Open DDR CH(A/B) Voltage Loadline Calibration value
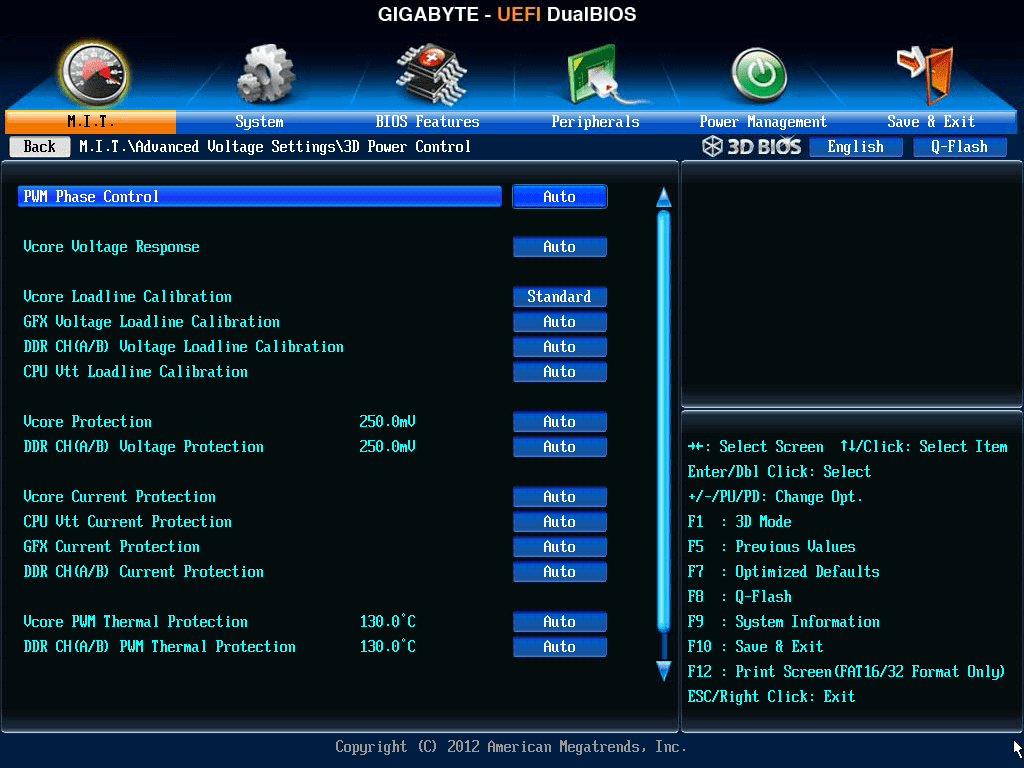Viewport: 1024px width, 768px height. [560, 347]
